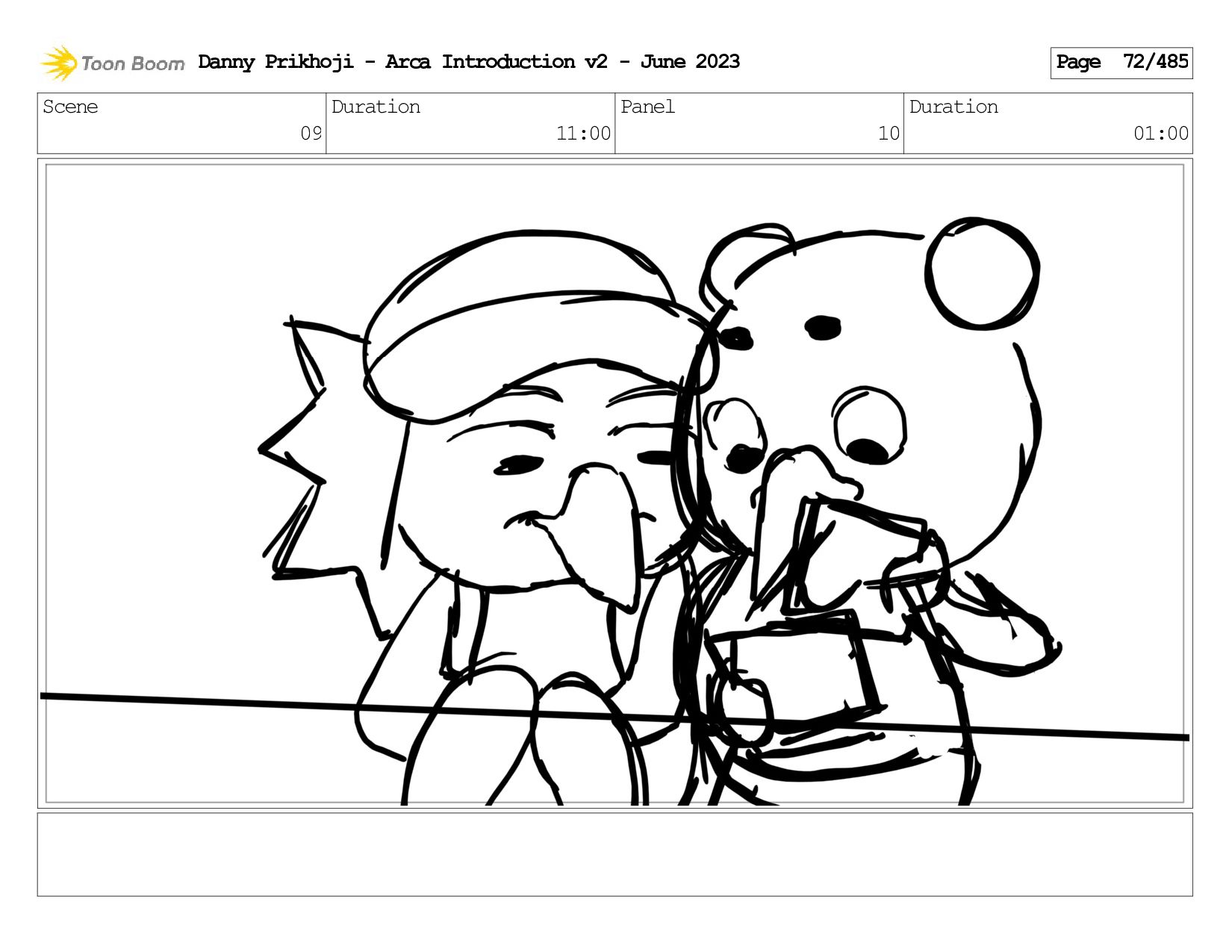The height and width of the screenshot is (952, 1232).
Task: Click the scene number value '09'
Action: point(311,134)
